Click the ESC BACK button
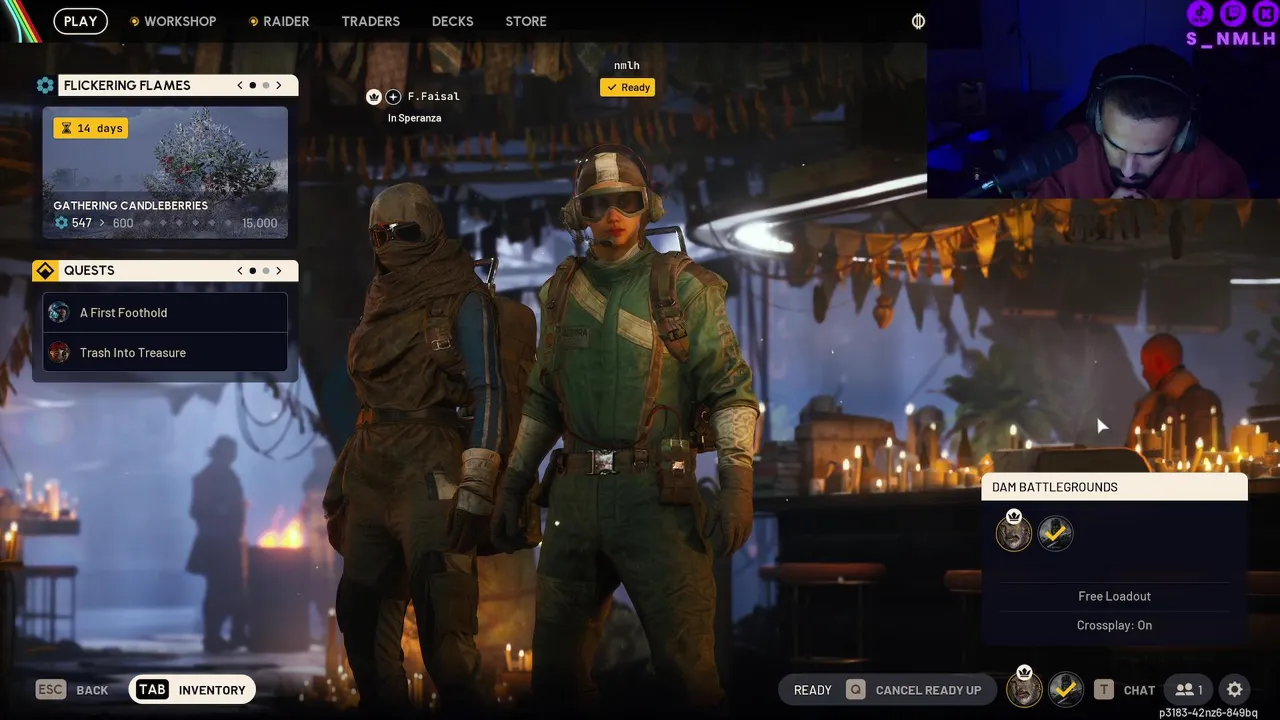This screenshot has height=720, width=1280. (x=72, y=690)
